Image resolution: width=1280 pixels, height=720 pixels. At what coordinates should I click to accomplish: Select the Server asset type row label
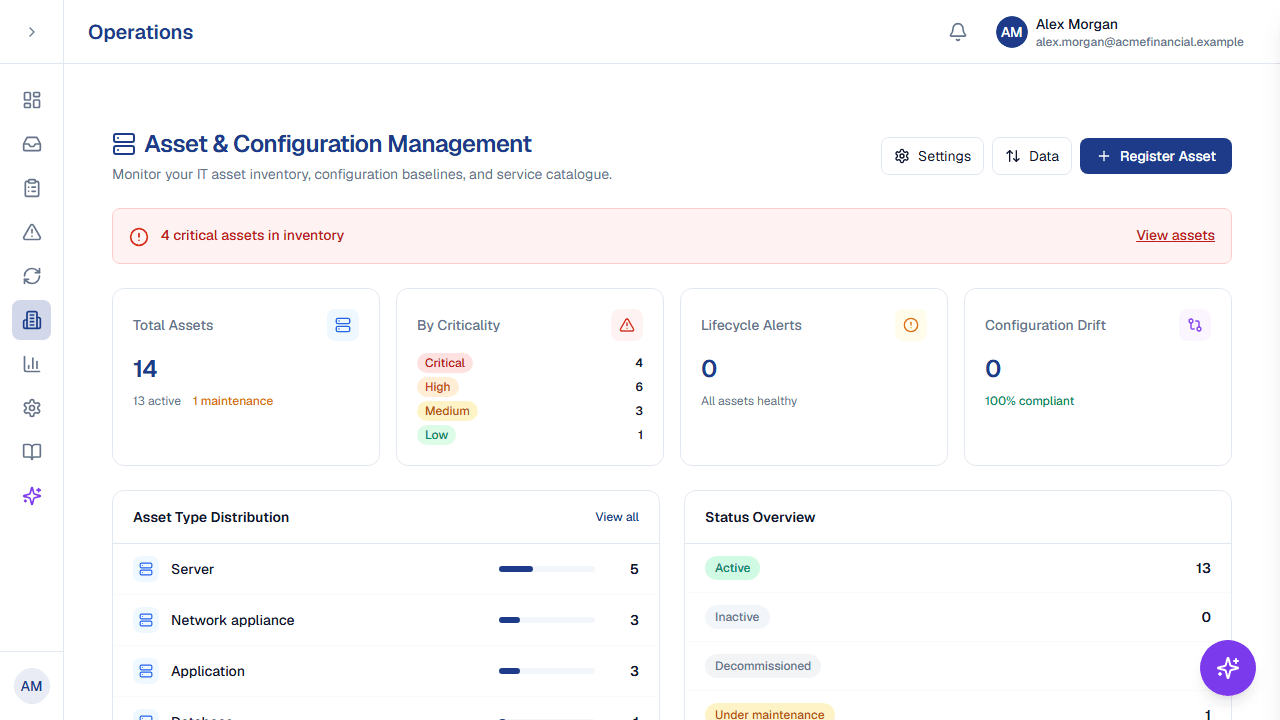(193, 569)
